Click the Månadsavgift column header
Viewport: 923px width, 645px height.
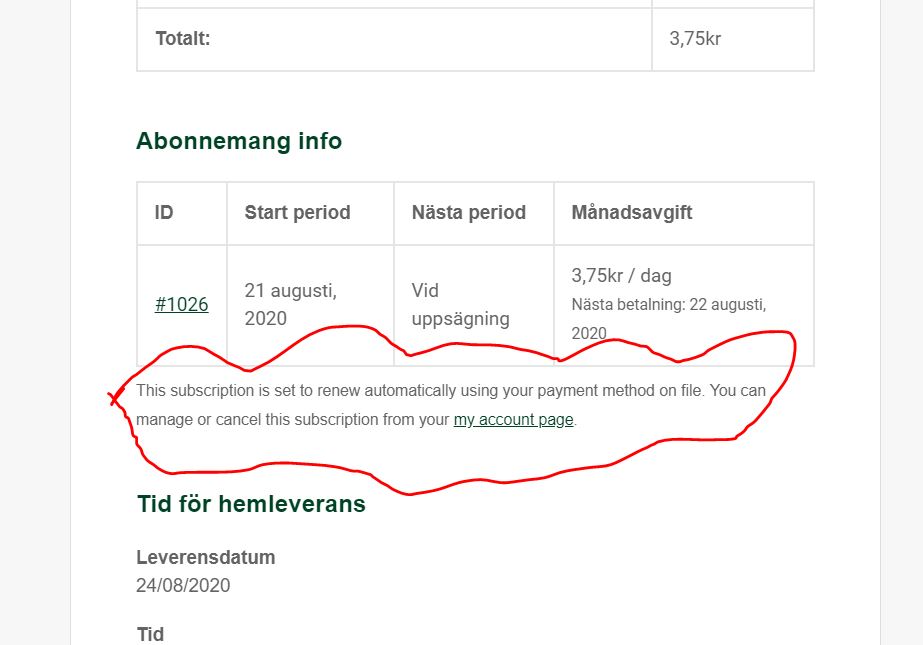[x=632, y=212]
